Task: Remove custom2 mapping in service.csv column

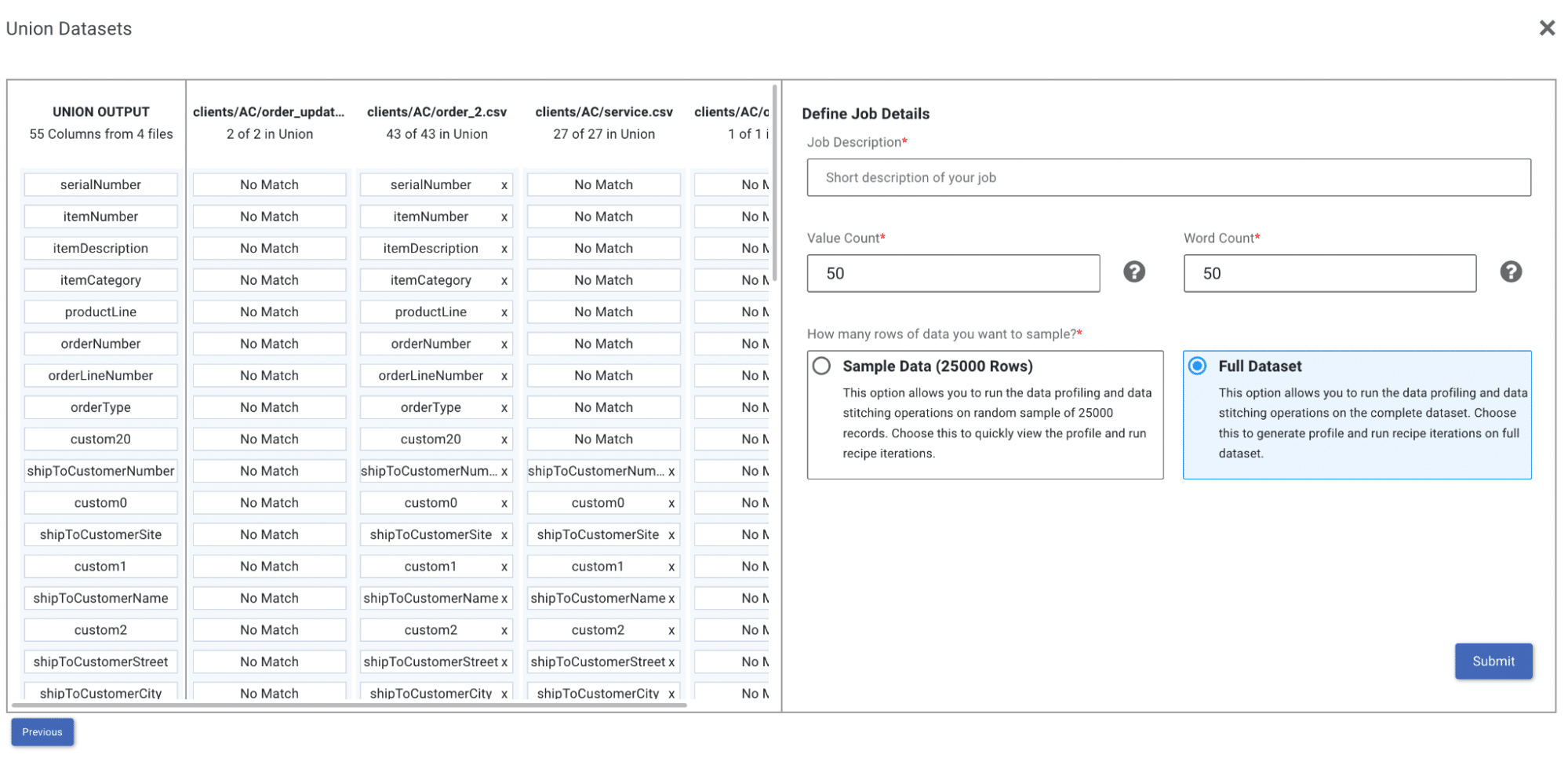Action: click(x=671, y=630)
